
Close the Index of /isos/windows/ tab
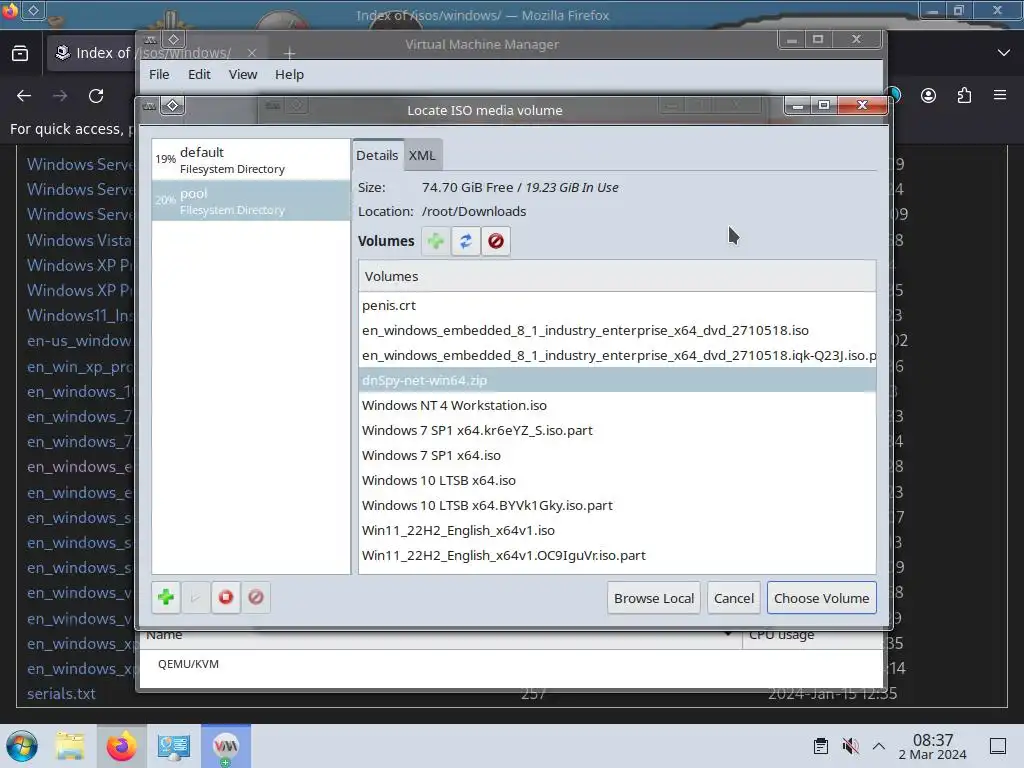[252, 53]
